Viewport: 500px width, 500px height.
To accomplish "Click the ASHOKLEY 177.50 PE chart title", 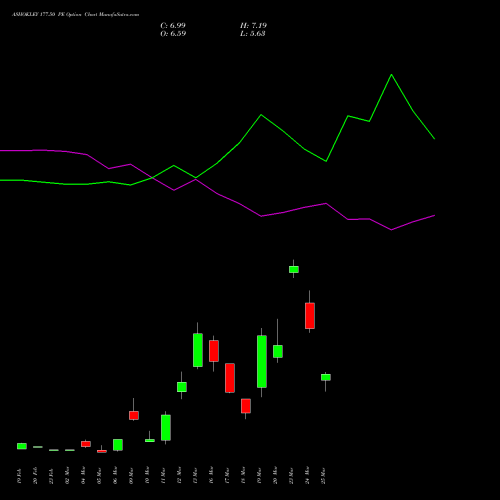I will (75, 15).
